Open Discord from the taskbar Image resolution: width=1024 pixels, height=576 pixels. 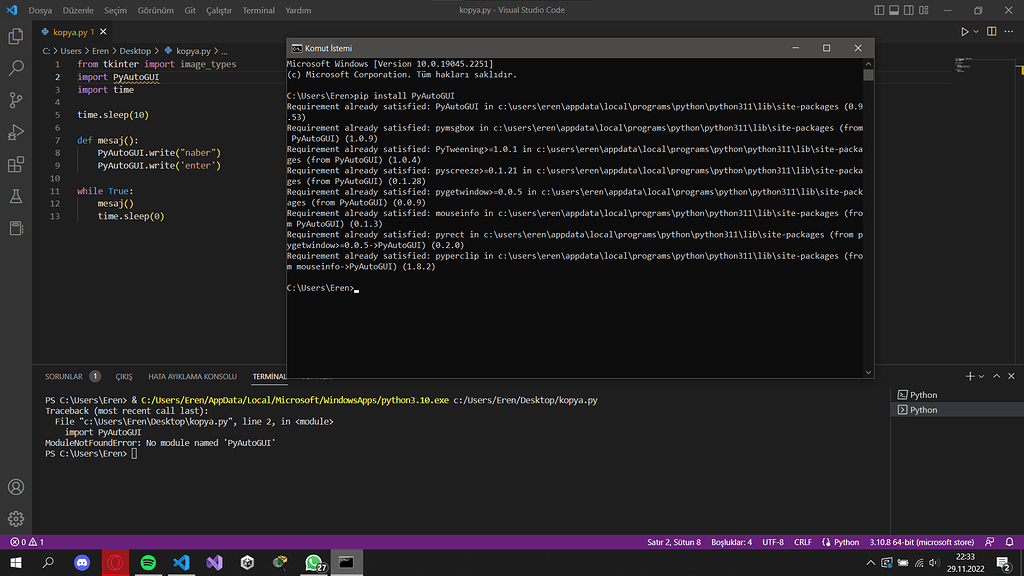click(82, 562)
